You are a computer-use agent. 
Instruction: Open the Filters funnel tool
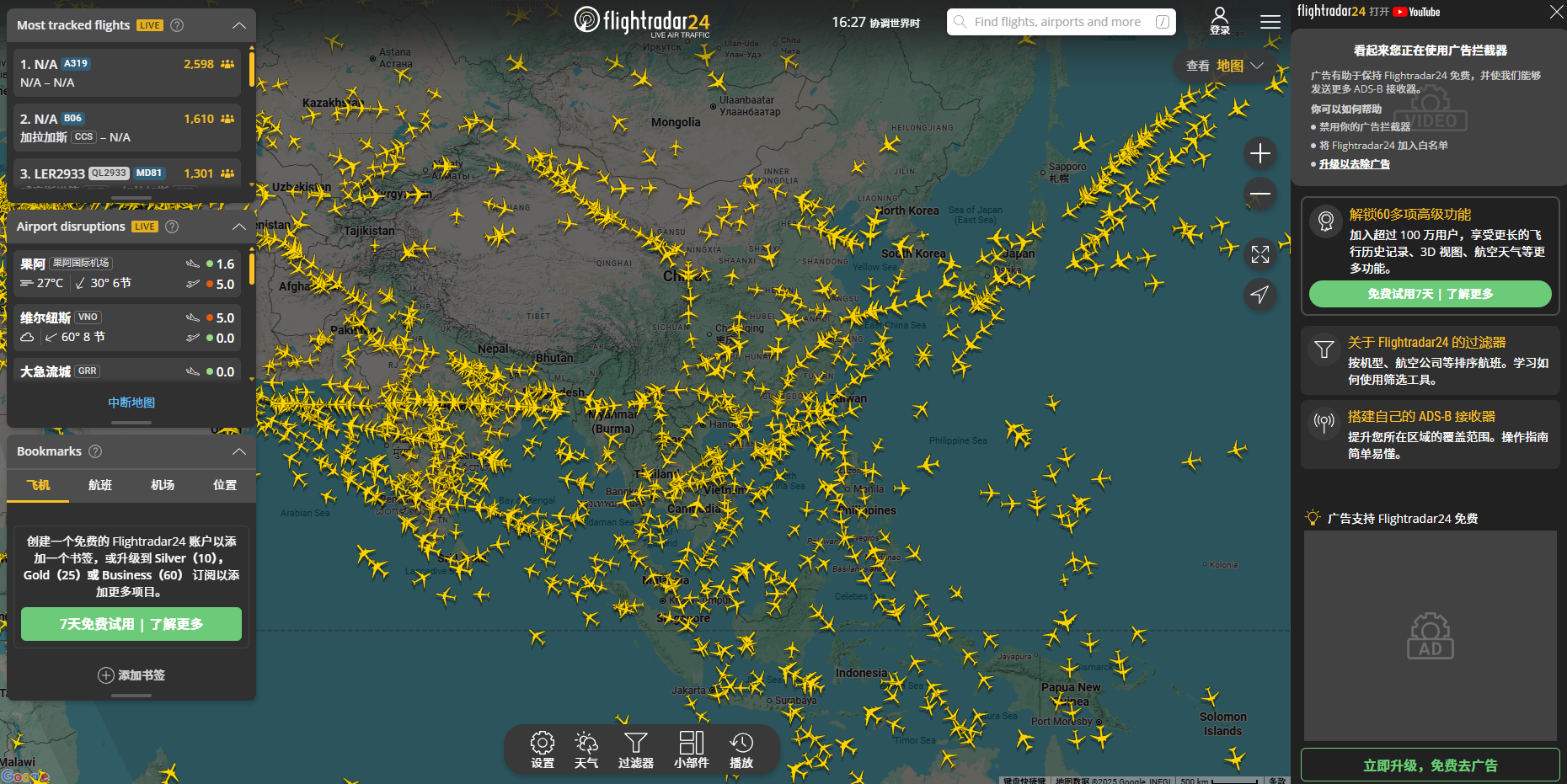[636, 749]
